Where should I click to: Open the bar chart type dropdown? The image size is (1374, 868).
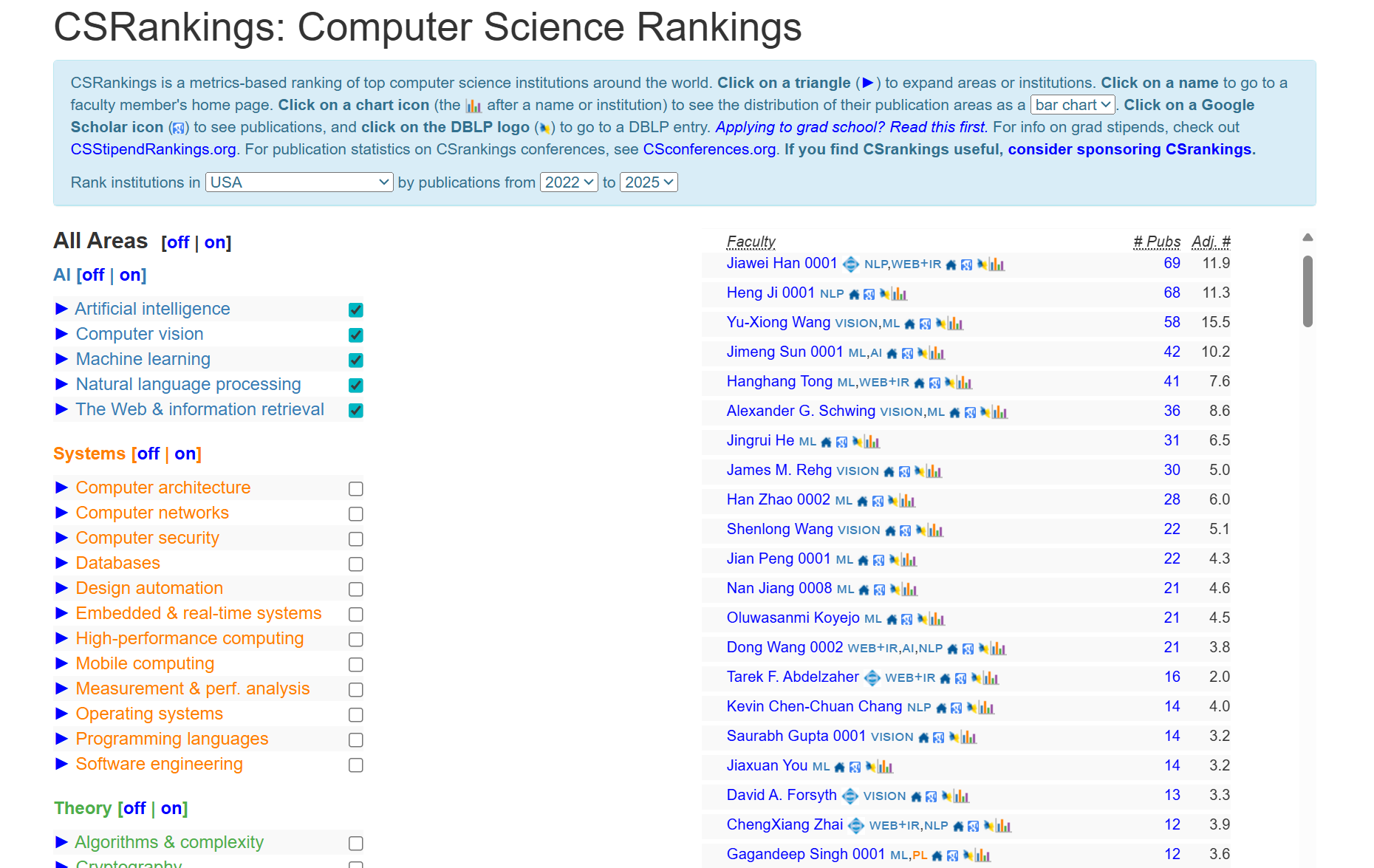point(1073,105)
